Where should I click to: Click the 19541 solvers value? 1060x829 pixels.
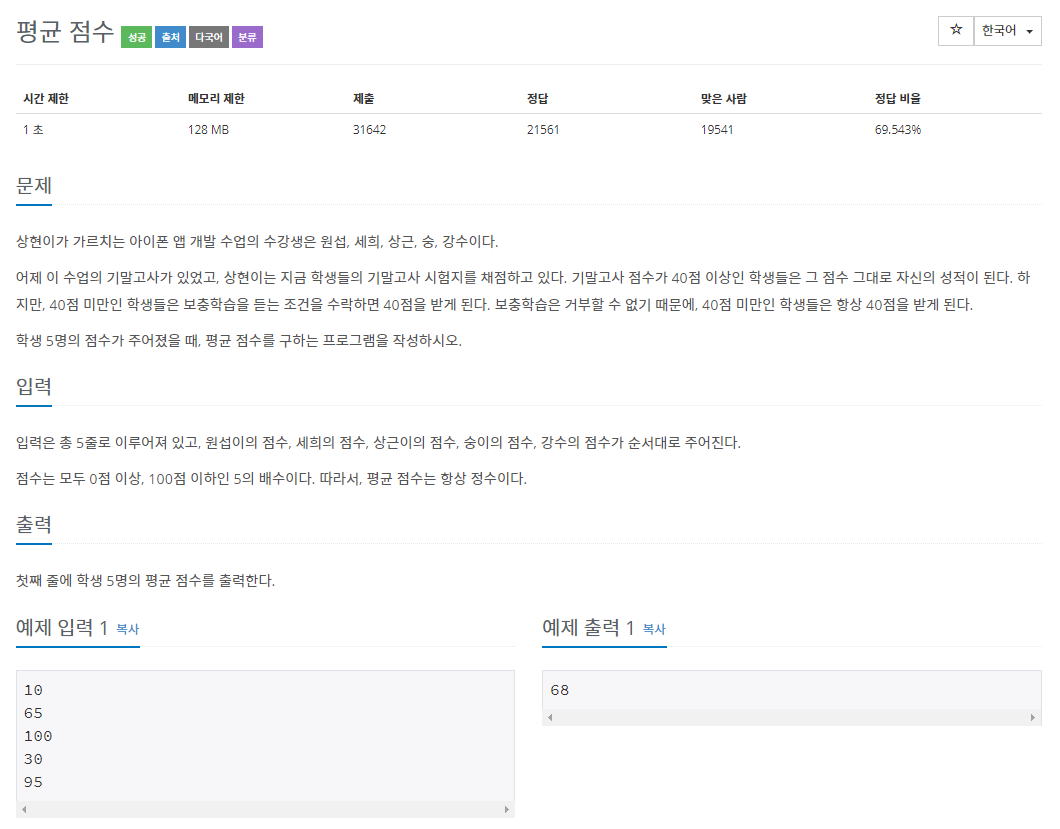(717, 130)
